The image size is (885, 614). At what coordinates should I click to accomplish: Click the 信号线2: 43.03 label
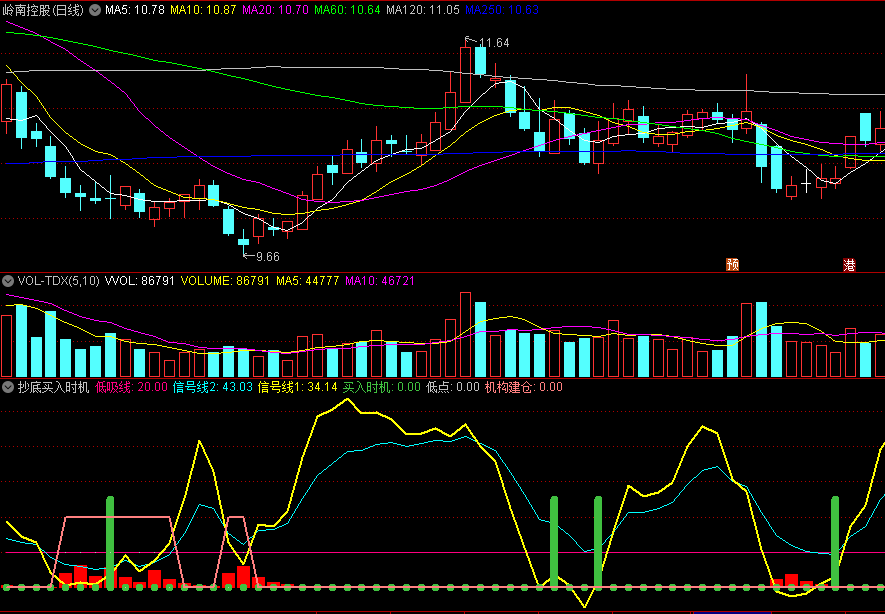pyautogui.click(x=213, y=387)
